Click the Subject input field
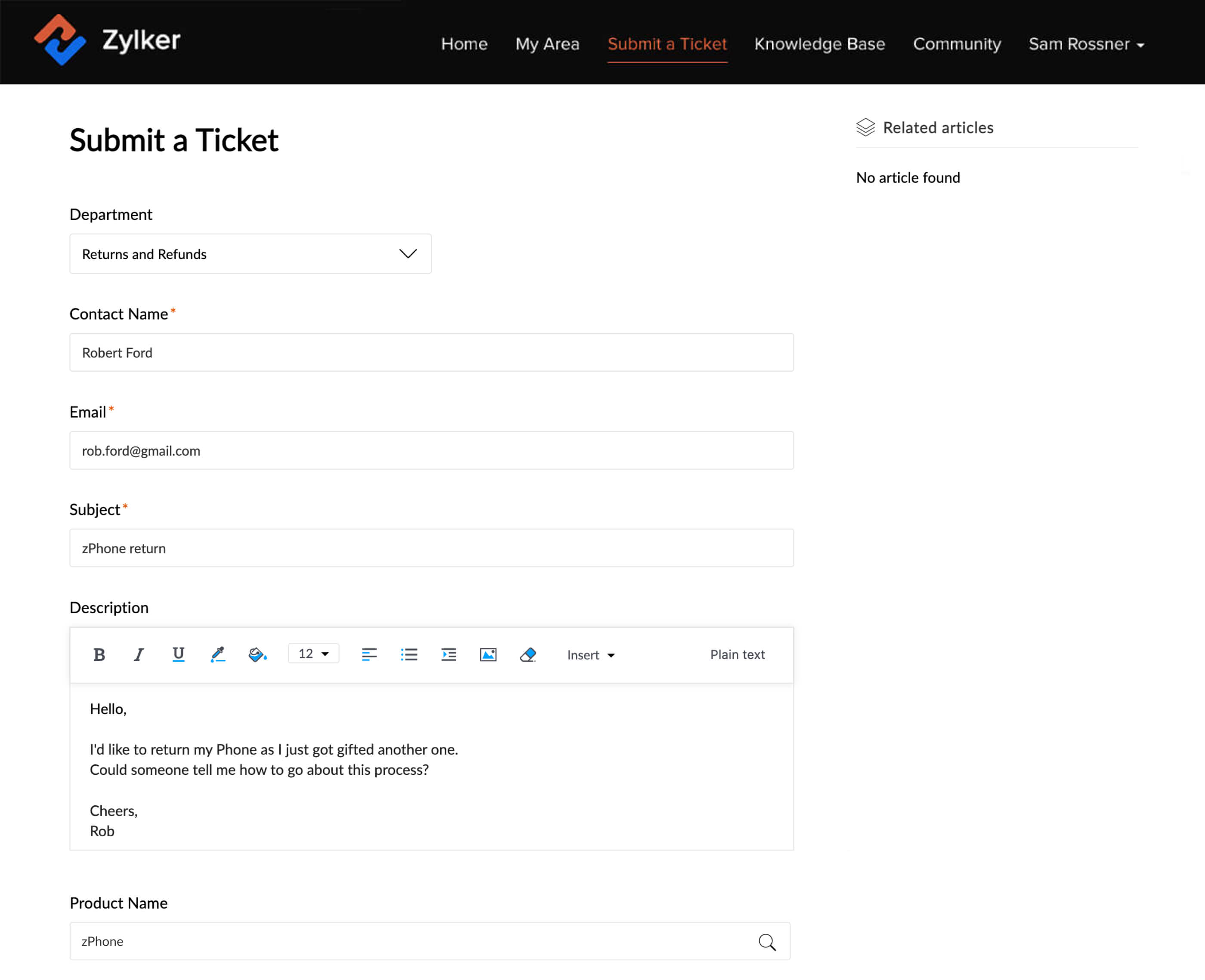Viewport: 1205px width, 980px height. (x=431, y=547)
